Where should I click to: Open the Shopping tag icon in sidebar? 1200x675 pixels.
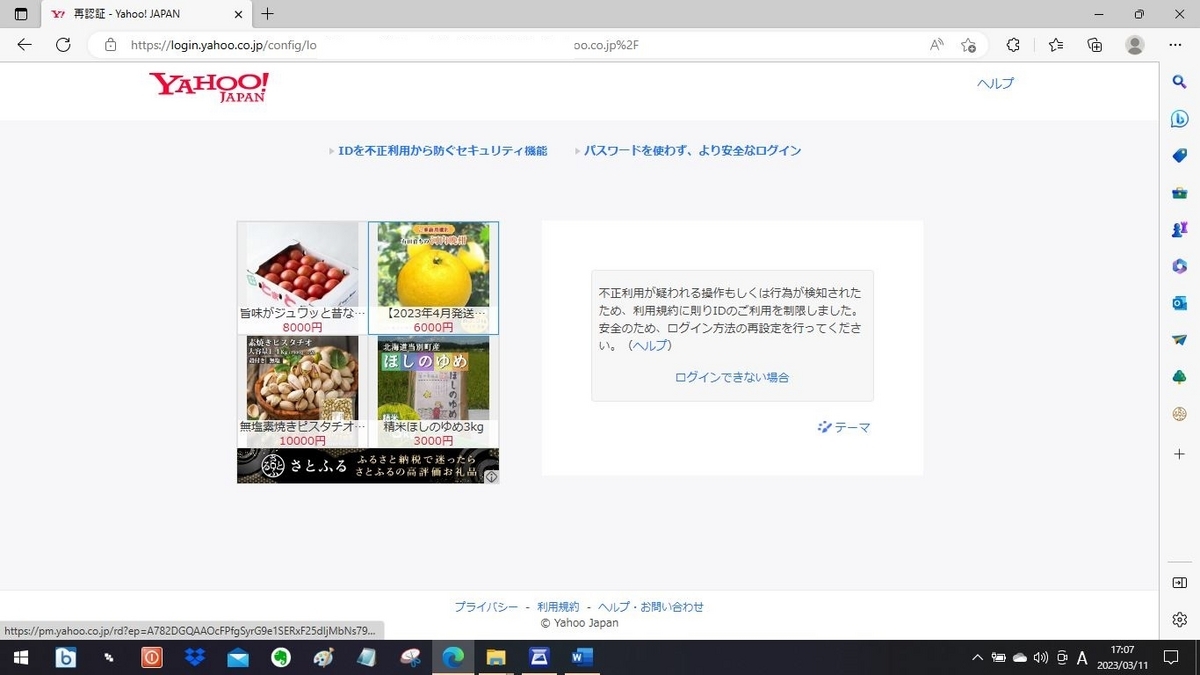(x=1179, y=156)
